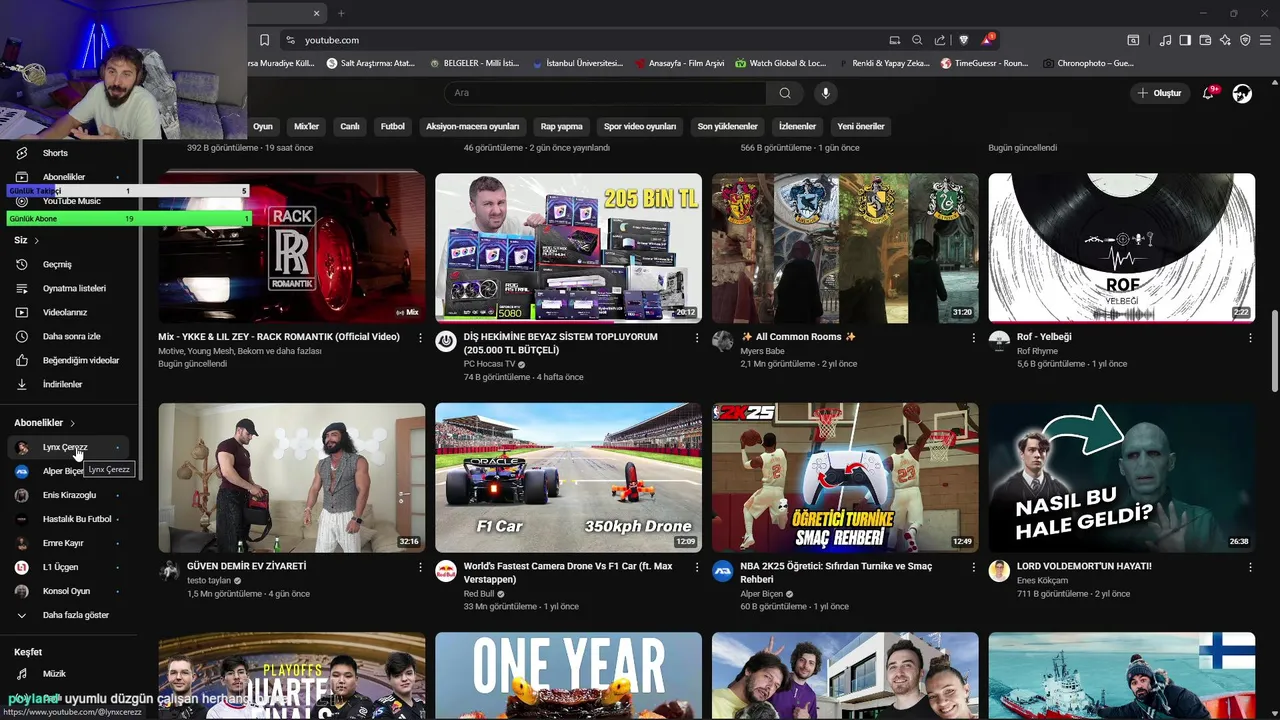The width and height of the screenshot is (1280, 720).
Task: Select the Aksiyon-macera oyunları chip
Action: tap(473, 127)
